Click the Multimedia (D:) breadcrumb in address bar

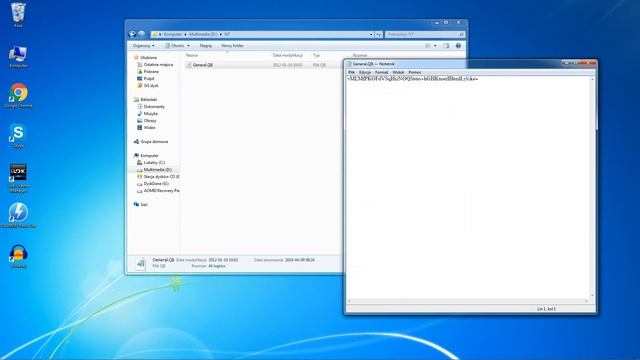tap(203, 34)
